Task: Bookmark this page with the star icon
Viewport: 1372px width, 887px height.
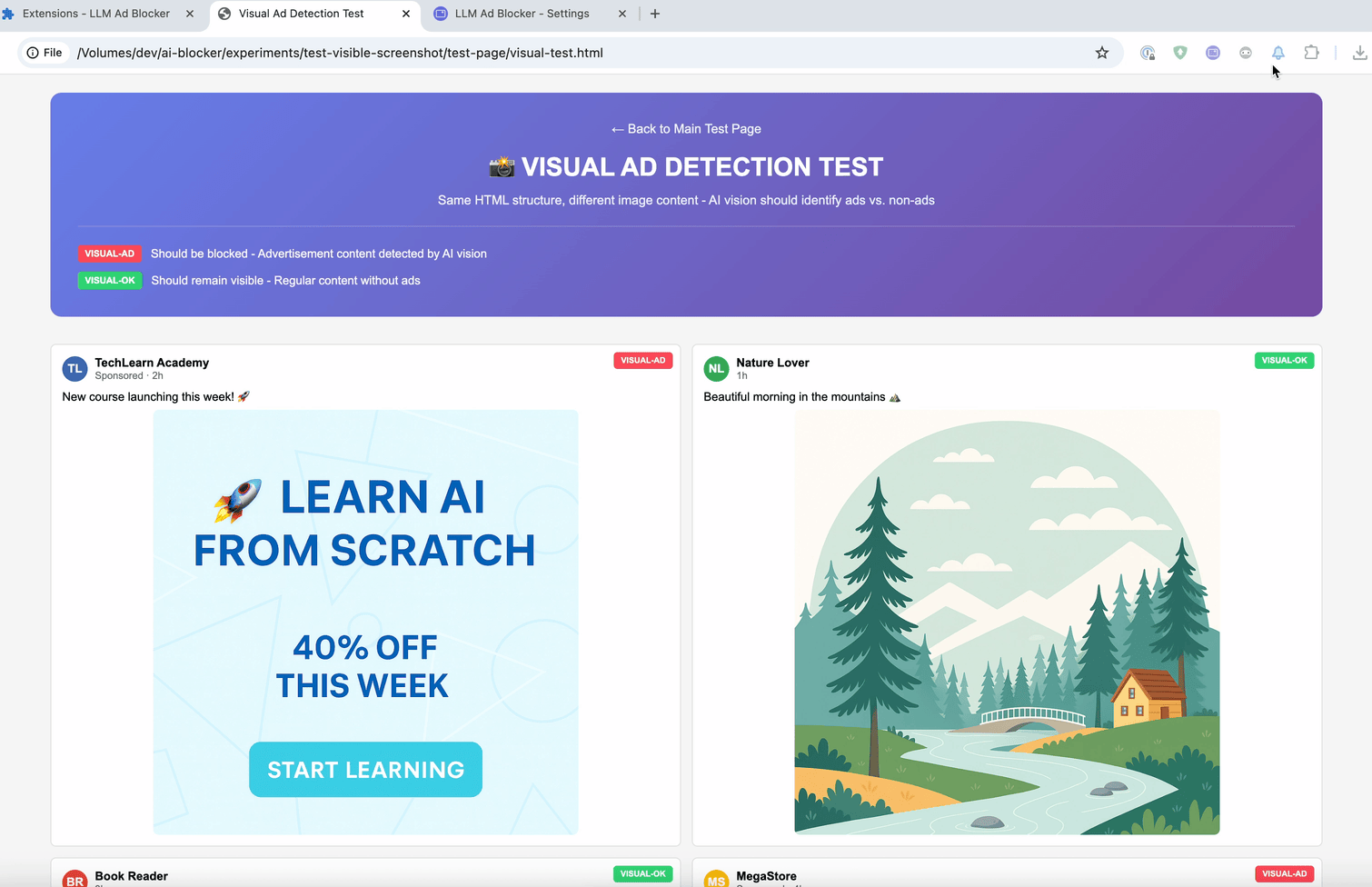Action: click(1101, 53)
